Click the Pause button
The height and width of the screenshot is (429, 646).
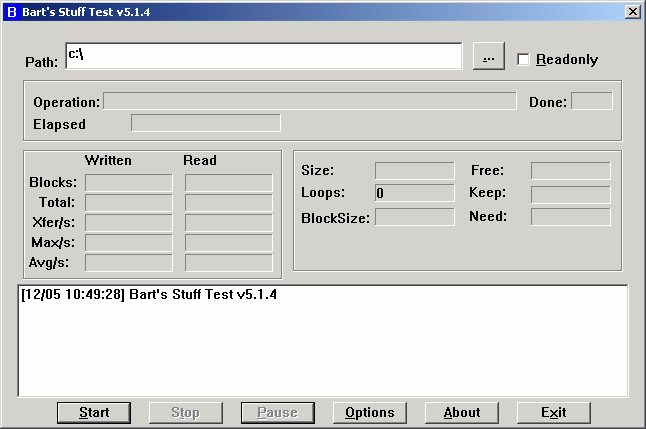278,412
